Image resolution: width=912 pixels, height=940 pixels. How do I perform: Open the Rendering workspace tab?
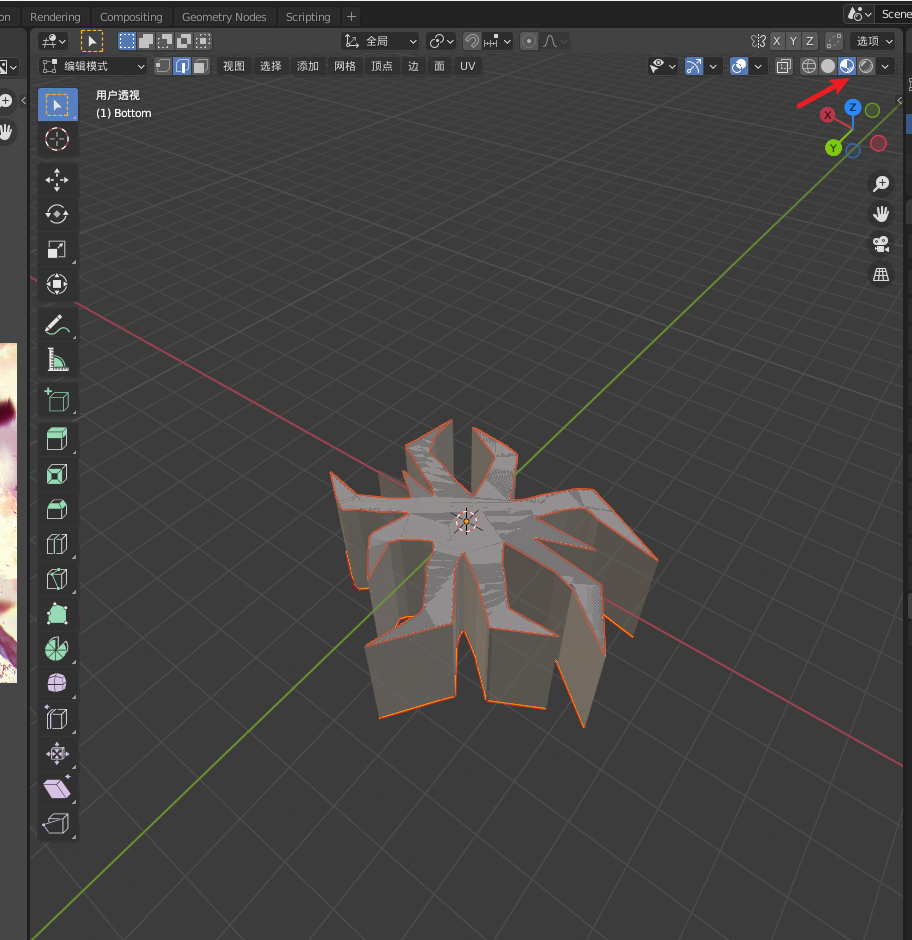pos(55,17)
